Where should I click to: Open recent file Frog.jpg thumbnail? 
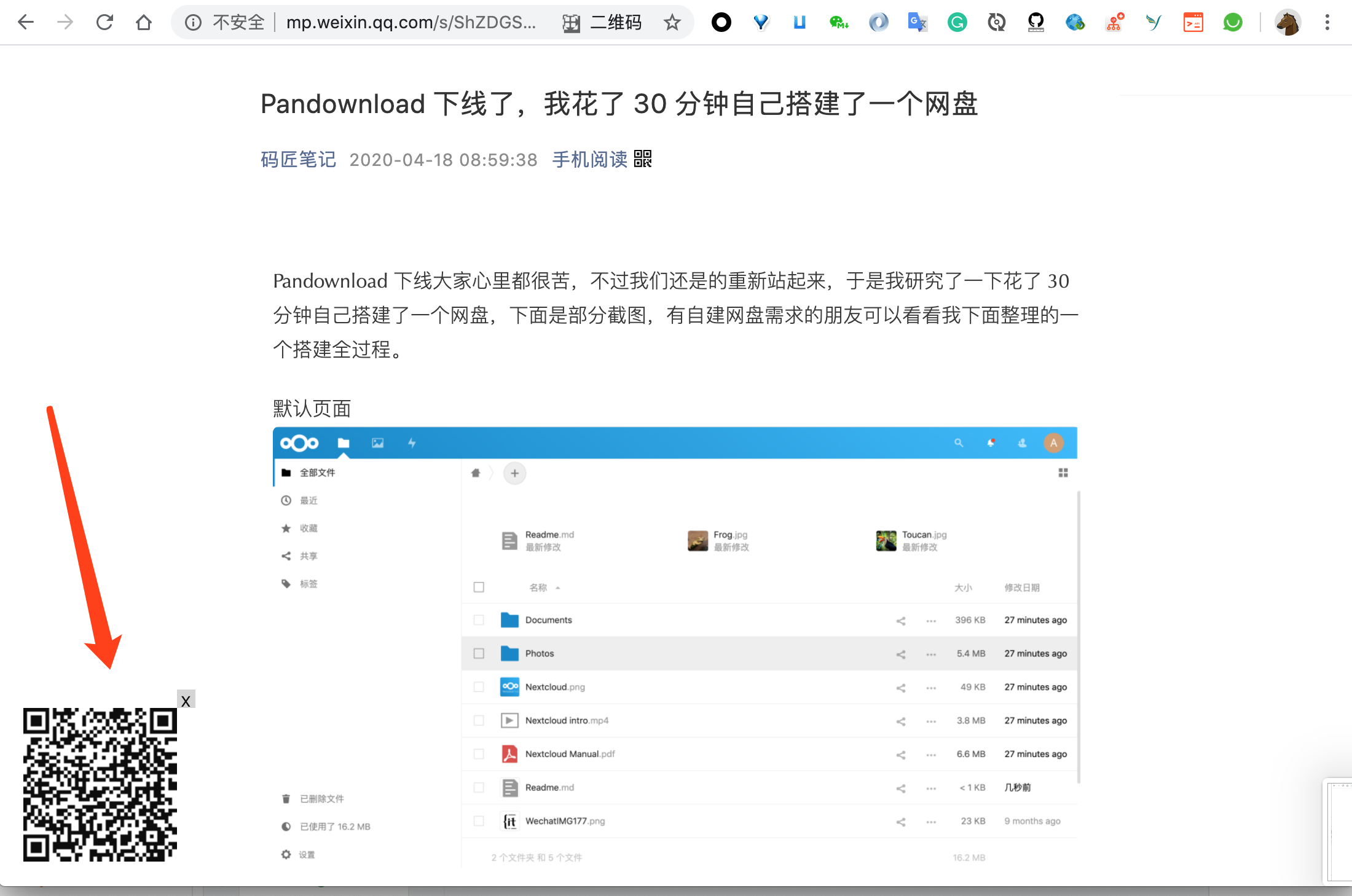click(698, 541)
